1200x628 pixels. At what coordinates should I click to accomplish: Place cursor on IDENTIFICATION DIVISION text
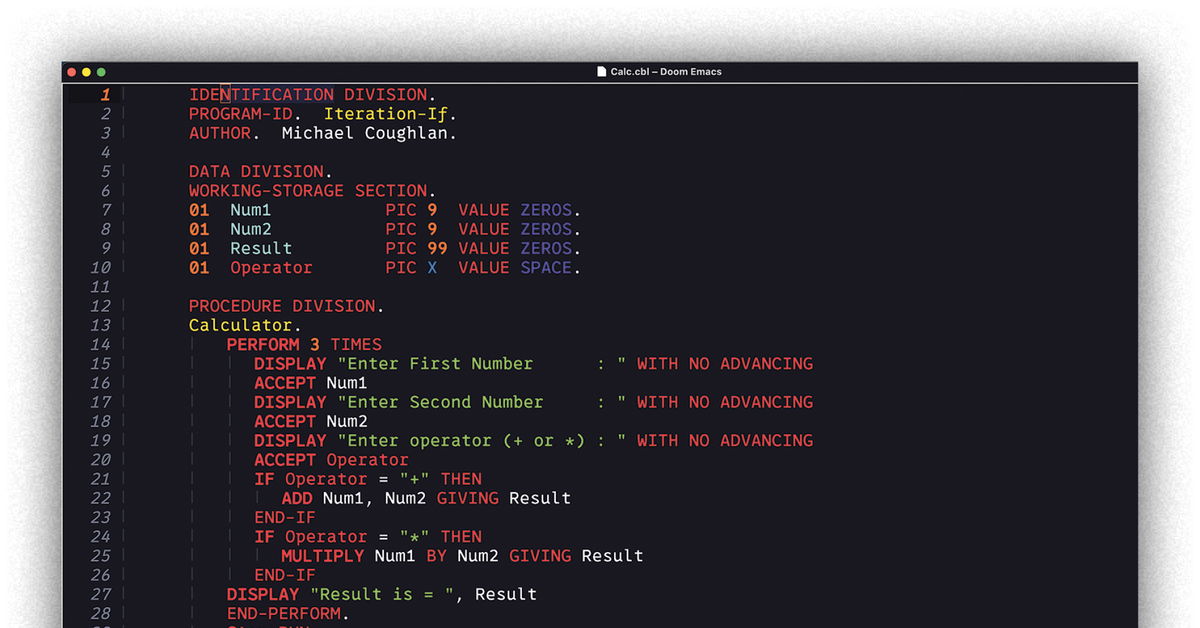312,95
